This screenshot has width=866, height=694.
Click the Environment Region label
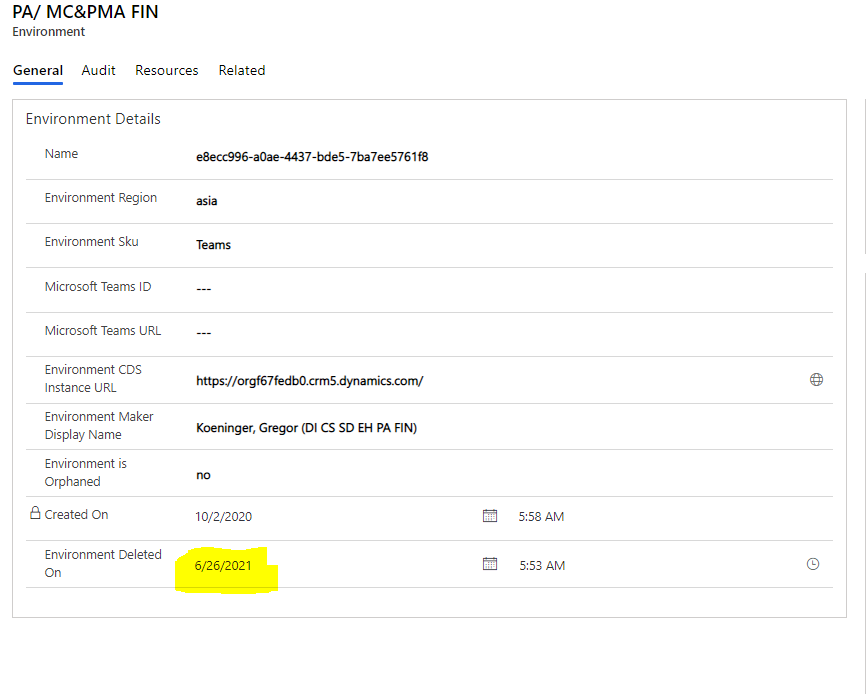pos(101,198)
